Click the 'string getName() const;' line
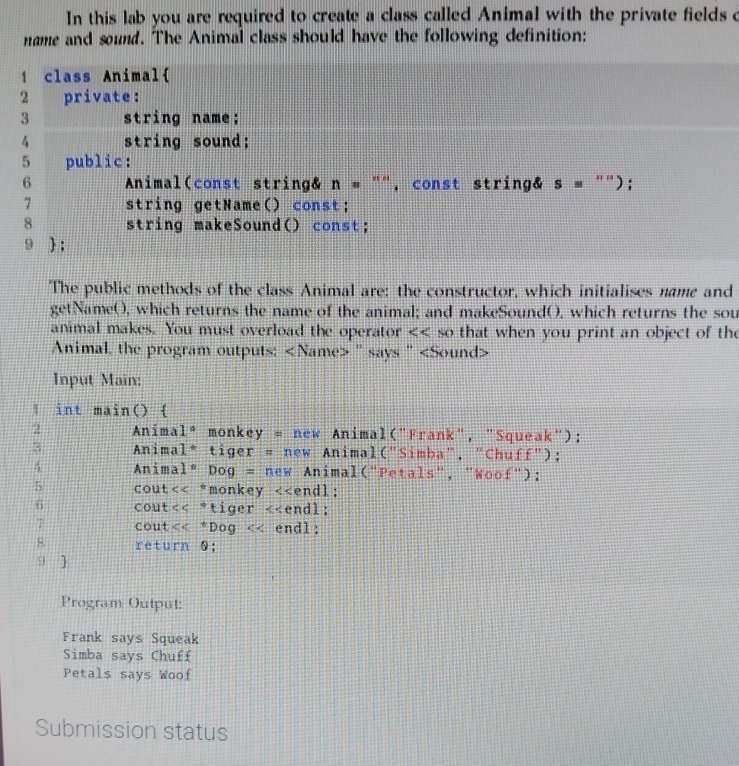 [237, 205]
